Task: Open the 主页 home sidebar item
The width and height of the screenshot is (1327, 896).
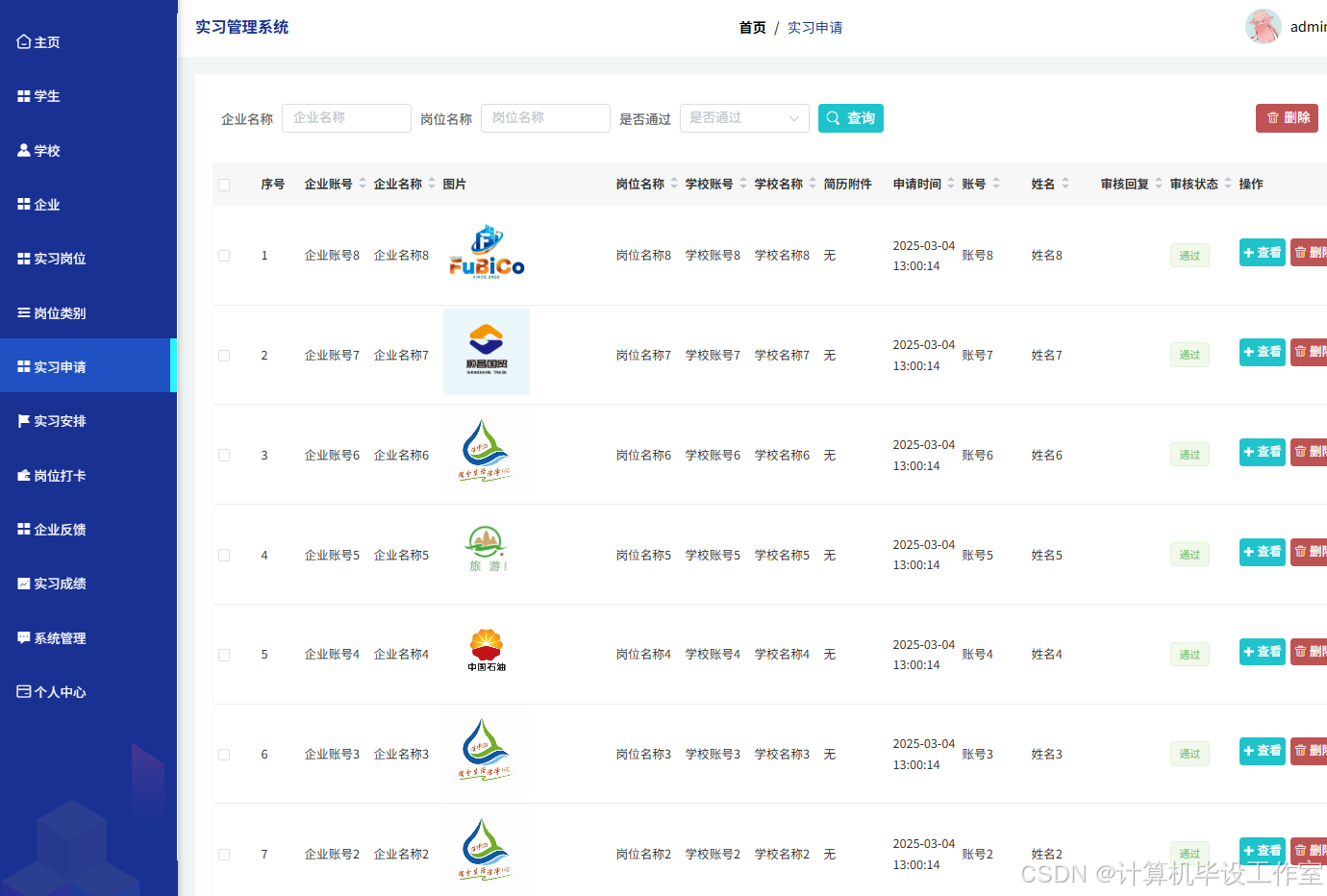Action: [88, 42]
